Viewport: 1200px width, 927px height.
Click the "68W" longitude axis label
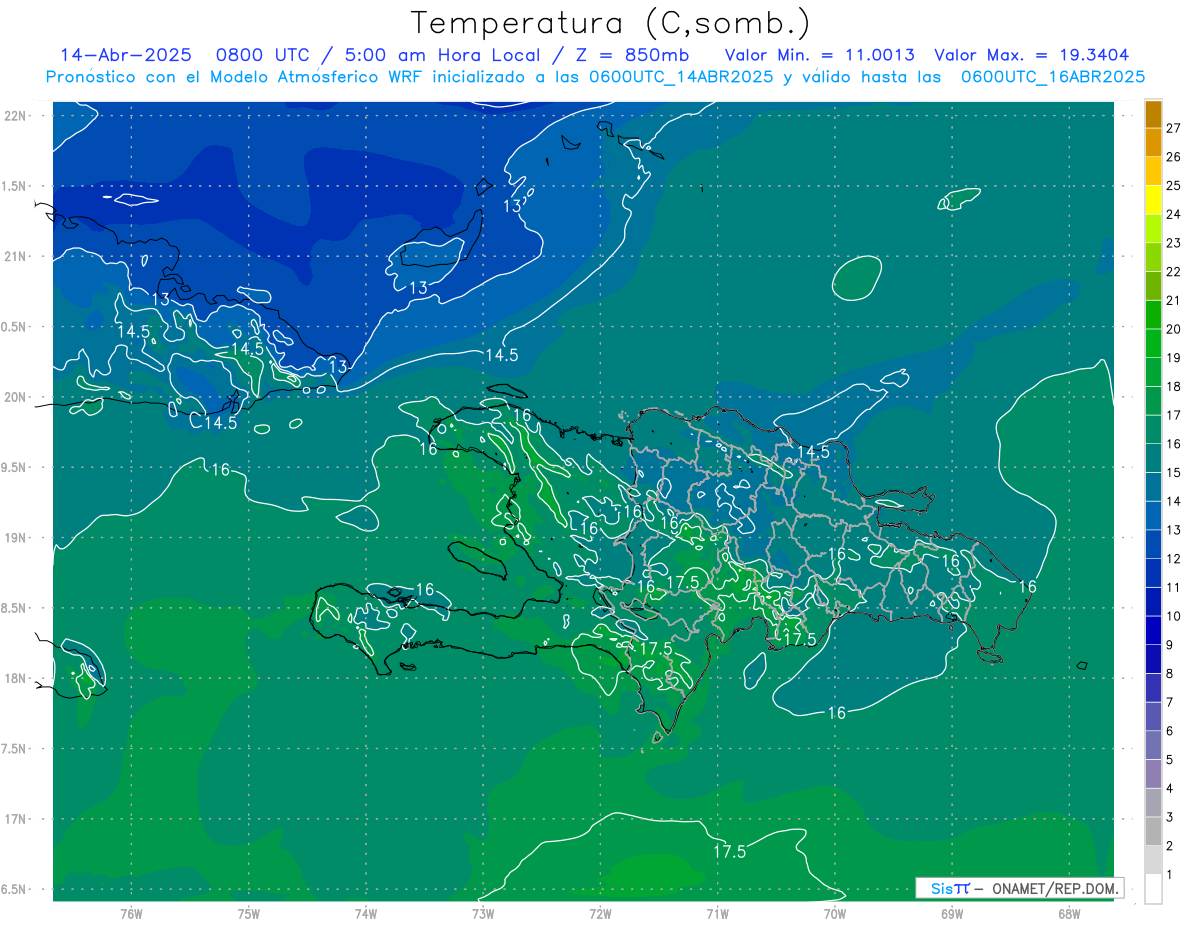1069,914
